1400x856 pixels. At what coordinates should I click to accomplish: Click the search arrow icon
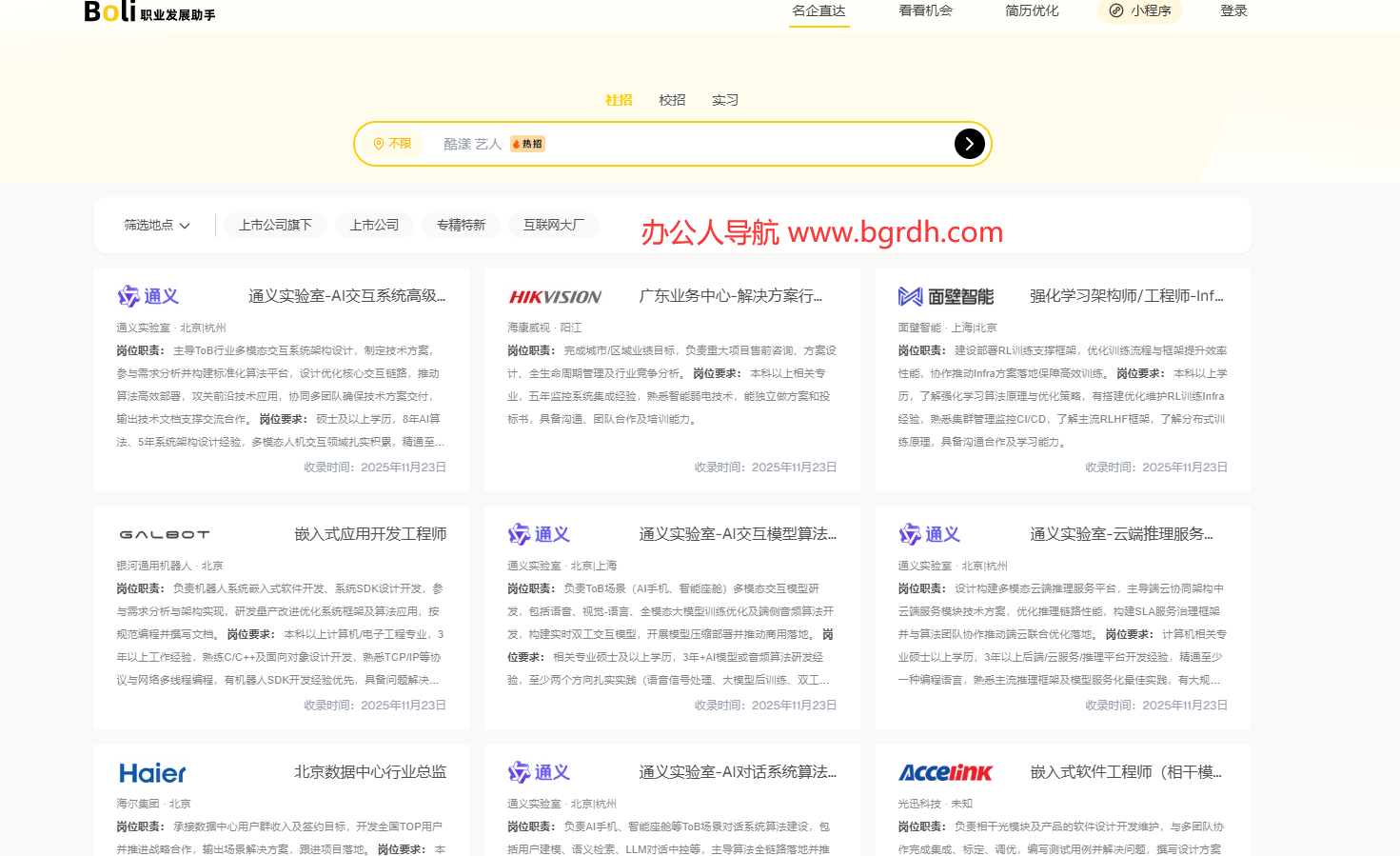tap(969, 144)
